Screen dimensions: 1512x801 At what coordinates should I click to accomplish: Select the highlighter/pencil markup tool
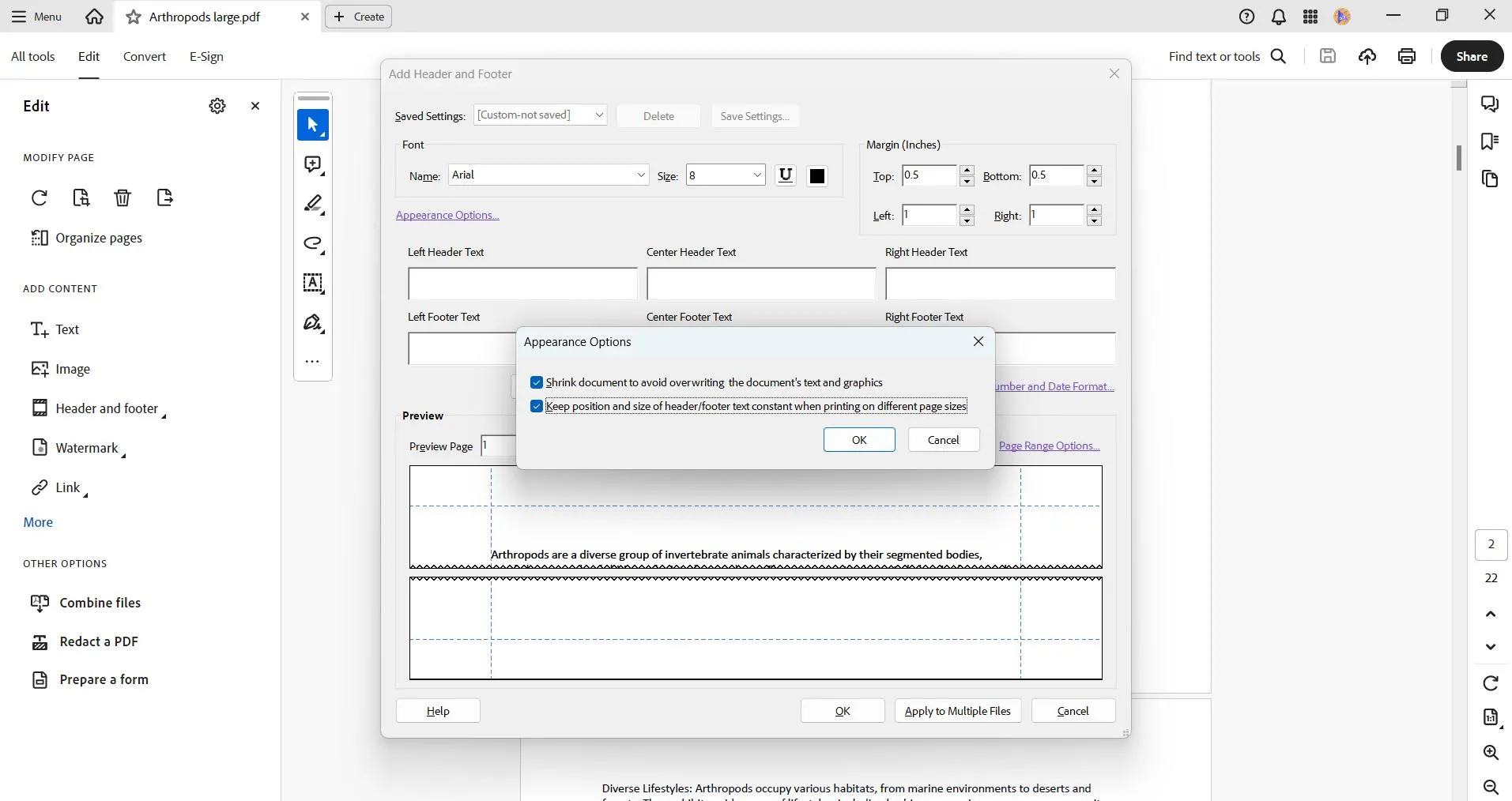coord(313,204)
